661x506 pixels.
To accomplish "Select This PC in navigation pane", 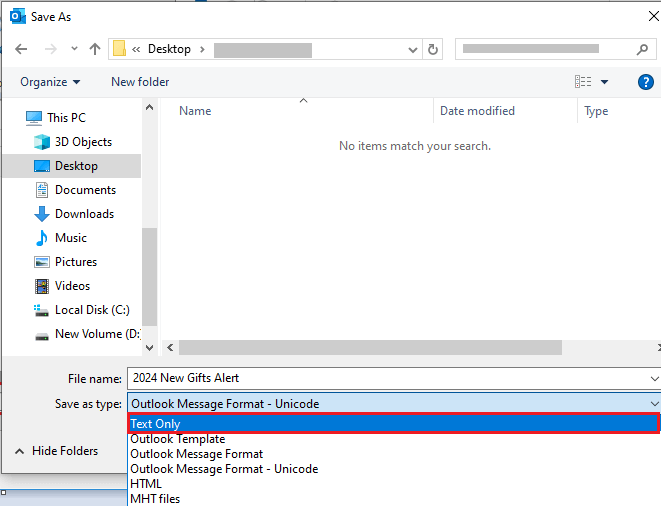I will coord(66,118).
